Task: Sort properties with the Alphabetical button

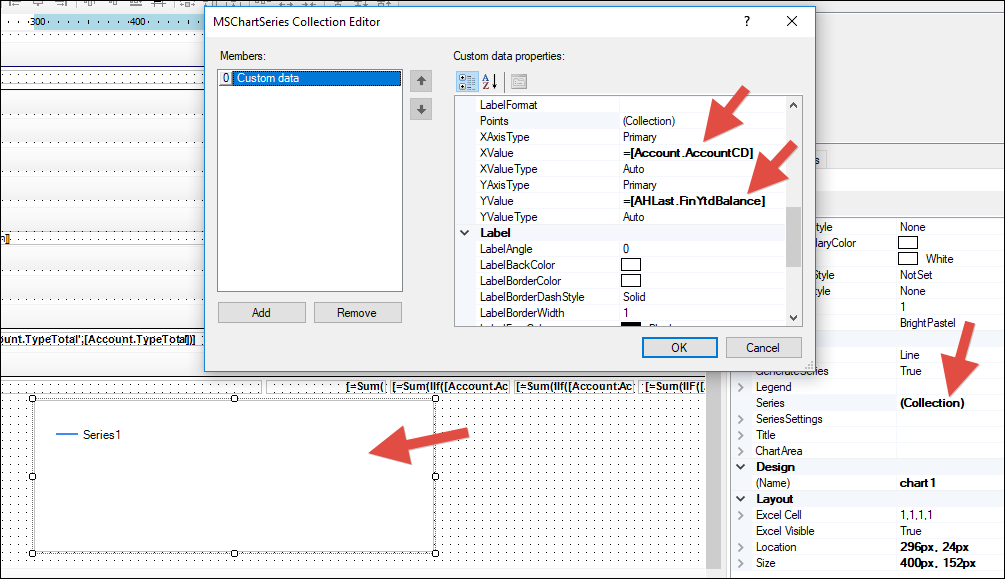Action: pyautogui.click(x=490, y=82)
